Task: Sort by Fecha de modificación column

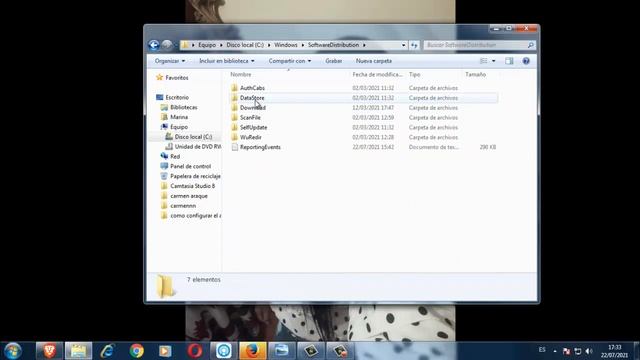Action: point(378,74)
